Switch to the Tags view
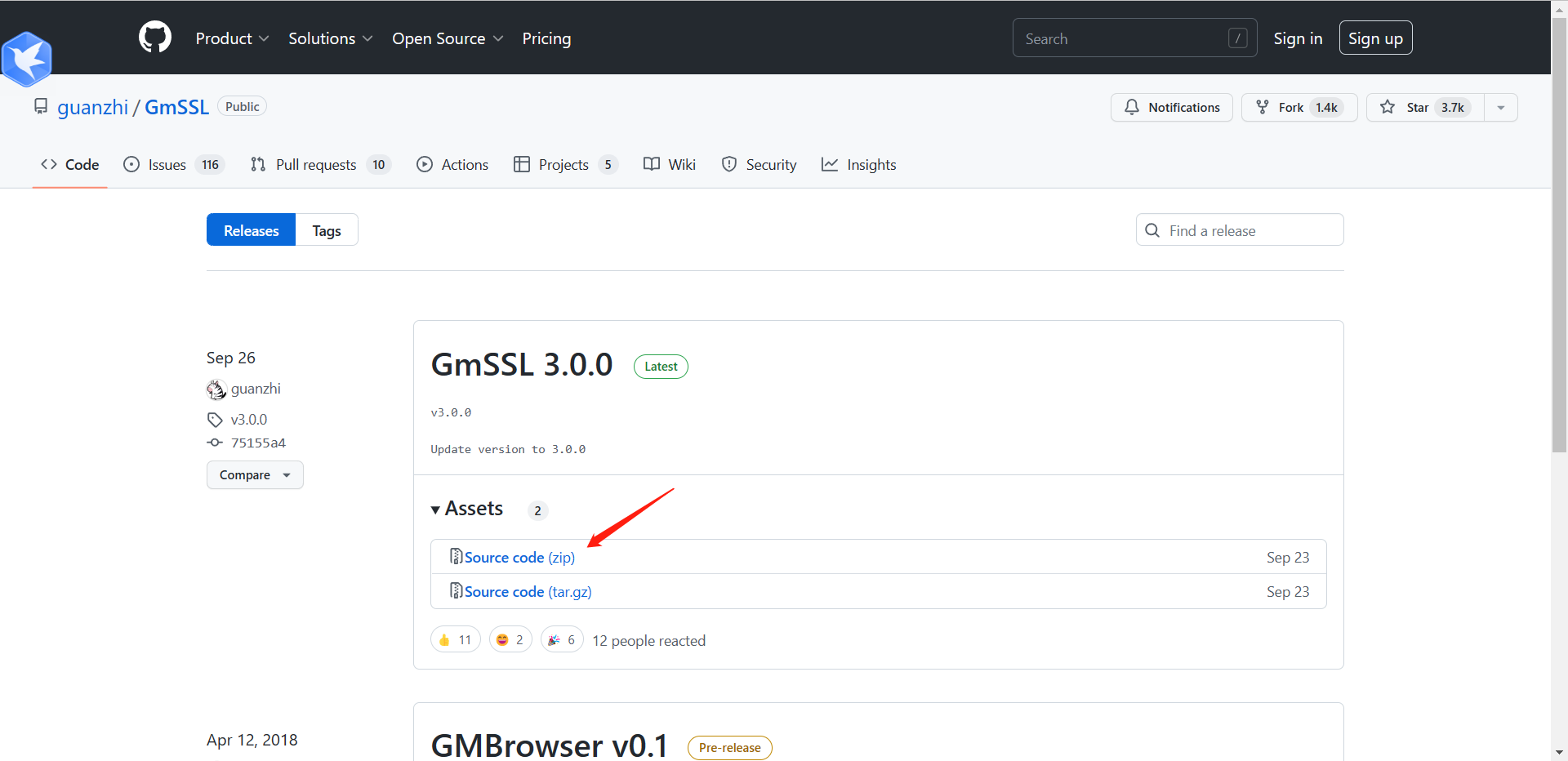The image size is (1568, 761). (327, 230)
